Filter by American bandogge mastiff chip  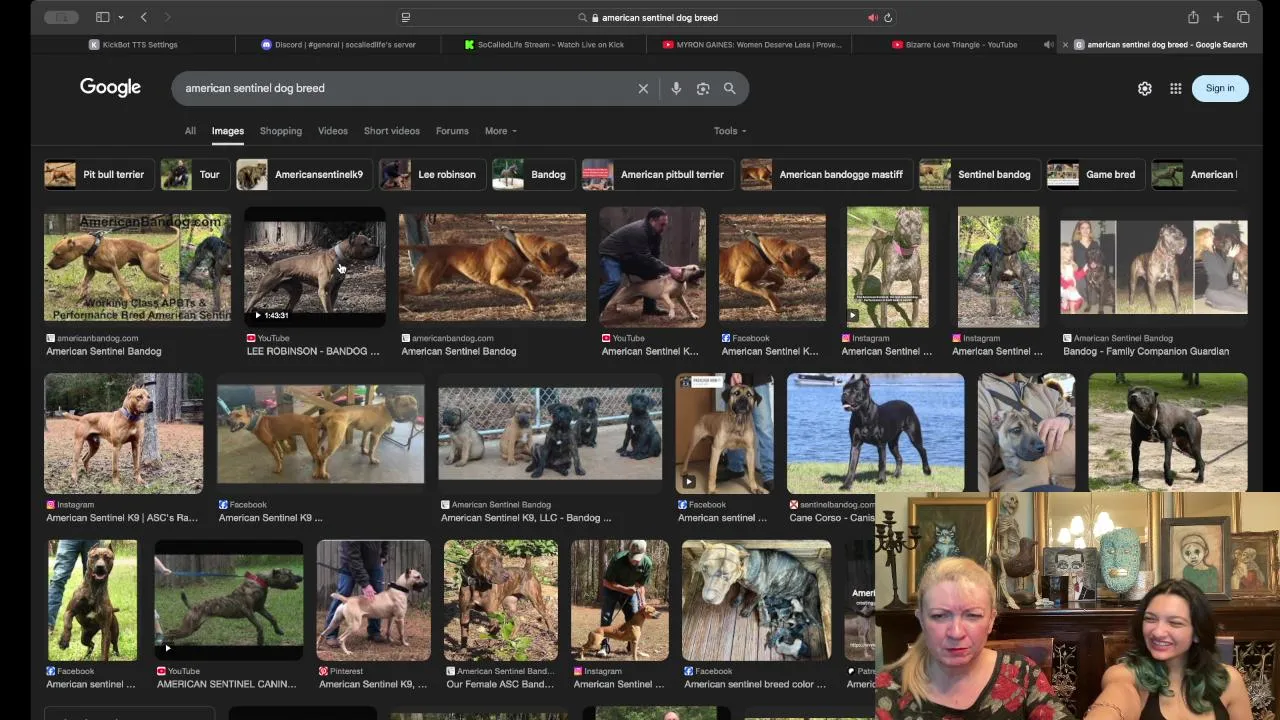(826, 174)
